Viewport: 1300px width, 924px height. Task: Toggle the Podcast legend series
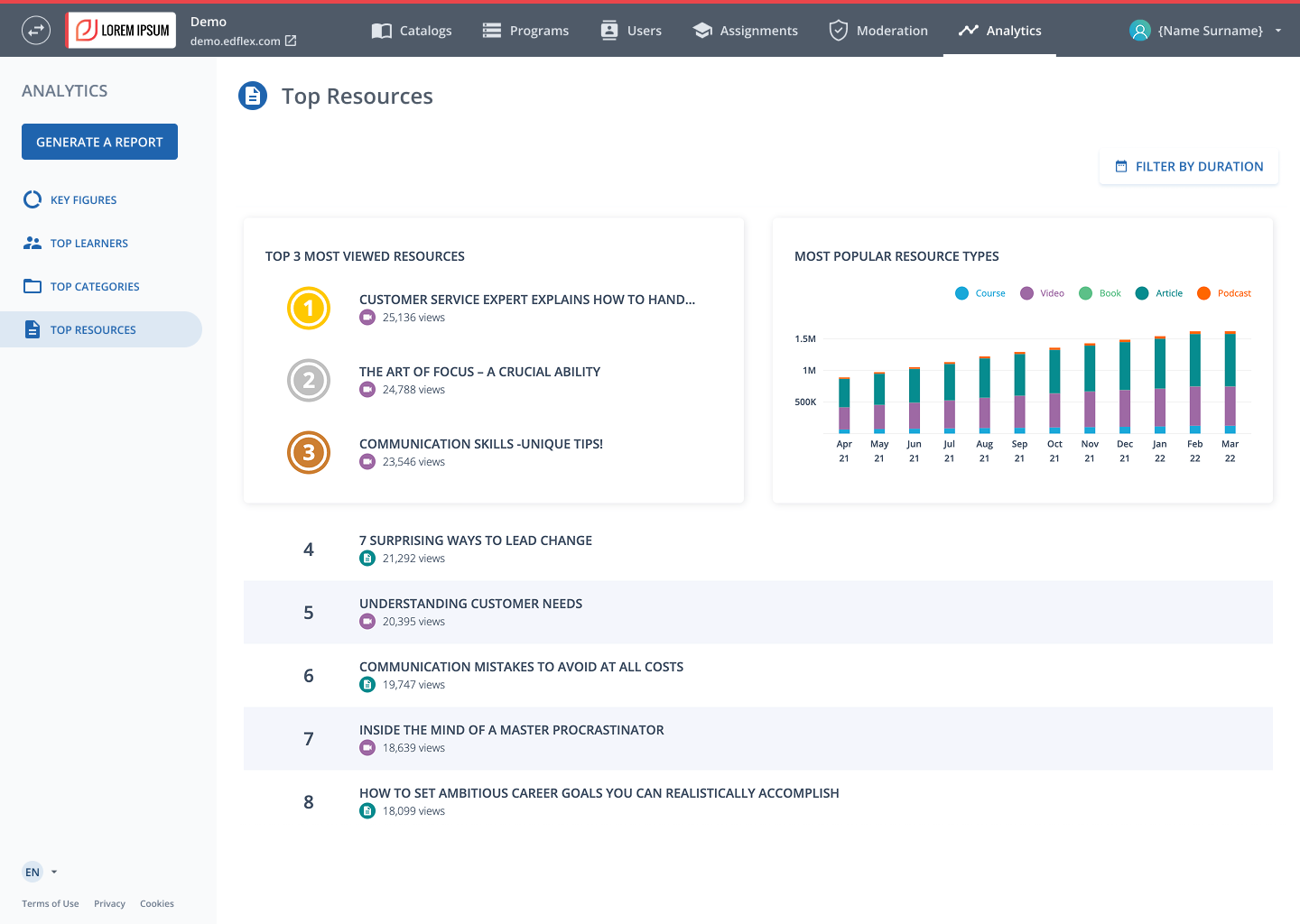coord(1224,293)
